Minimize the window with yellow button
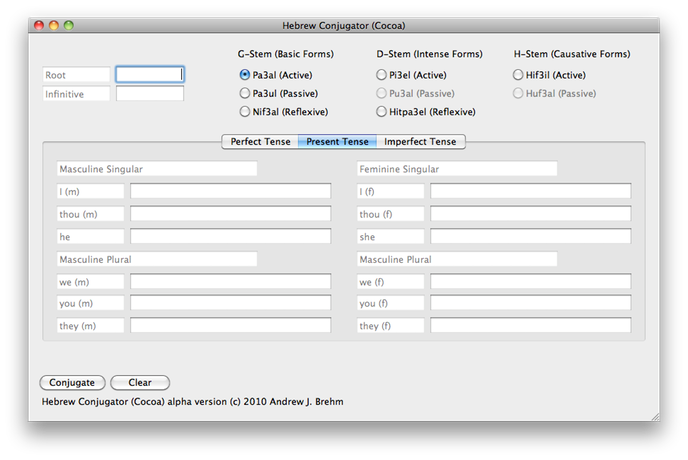 point(54,25)
